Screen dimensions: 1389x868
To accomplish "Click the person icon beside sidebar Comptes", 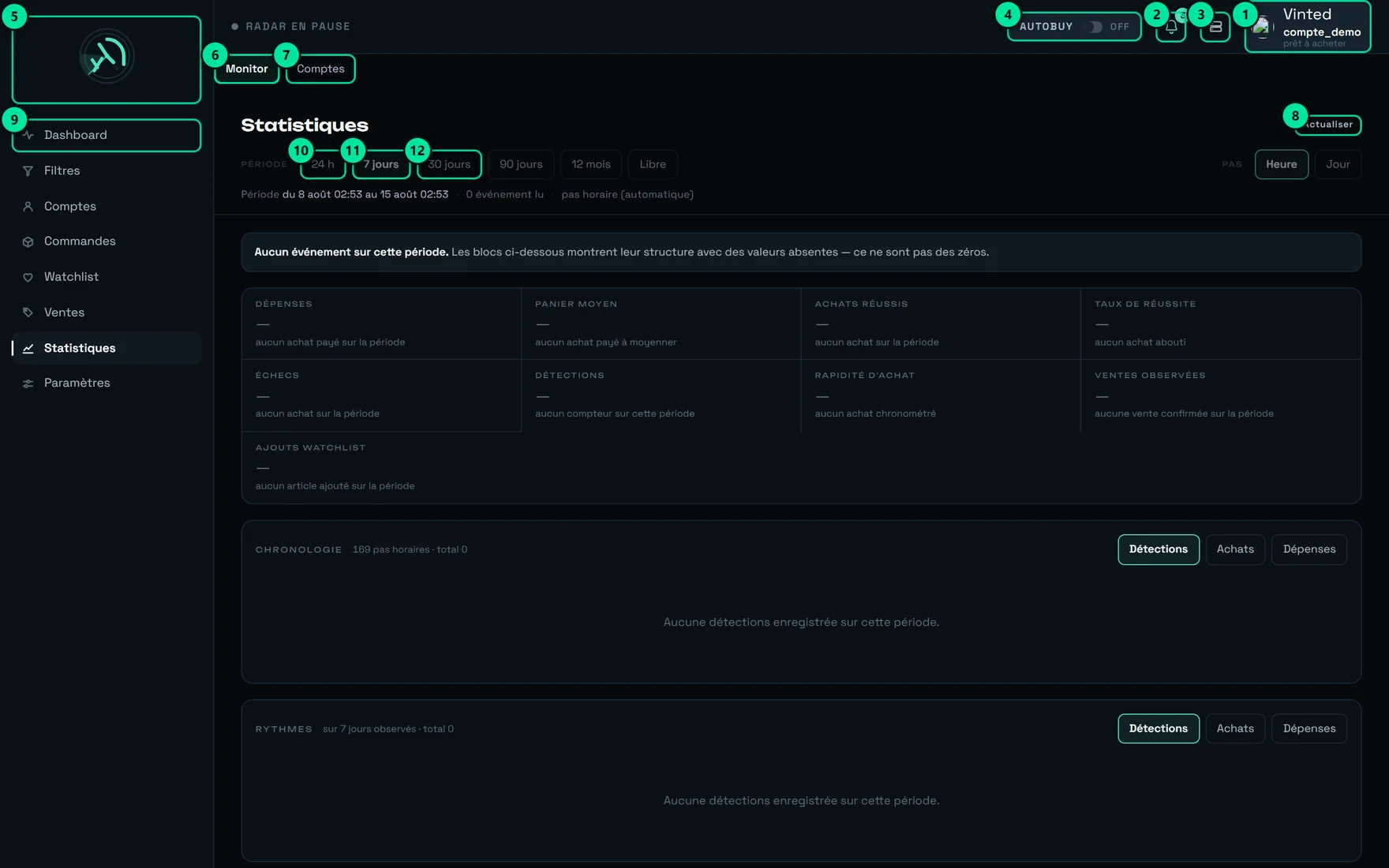I will point(28,206).
